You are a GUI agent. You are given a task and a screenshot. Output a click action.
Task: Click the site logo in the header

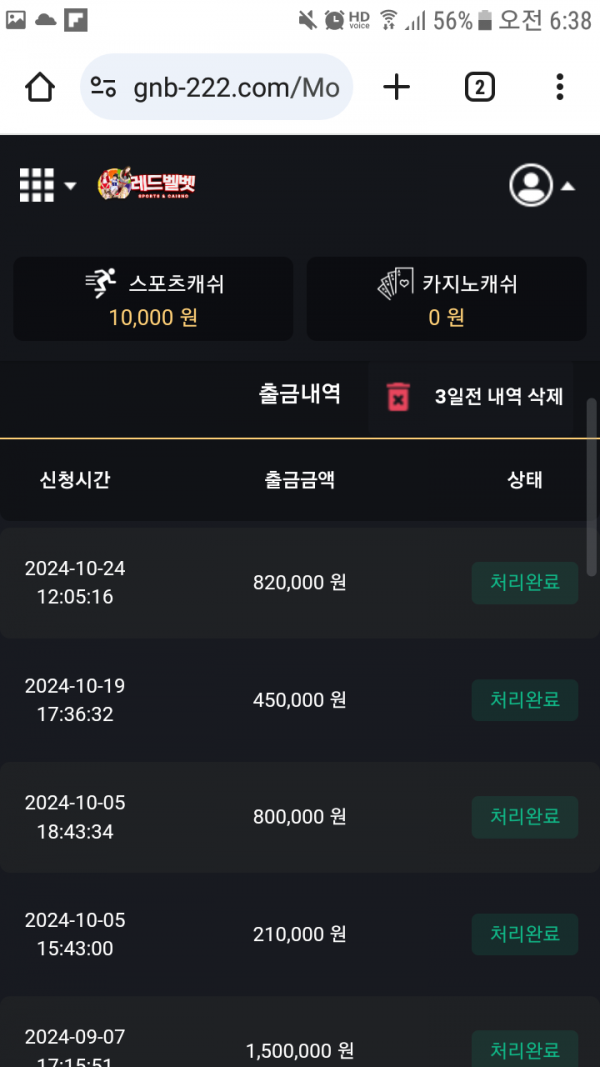[x=147, y=185]
